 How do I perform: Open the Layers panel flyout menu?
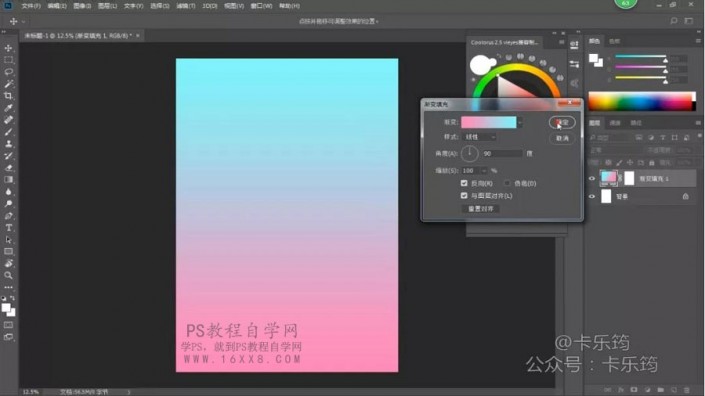(x=698, y=123)
